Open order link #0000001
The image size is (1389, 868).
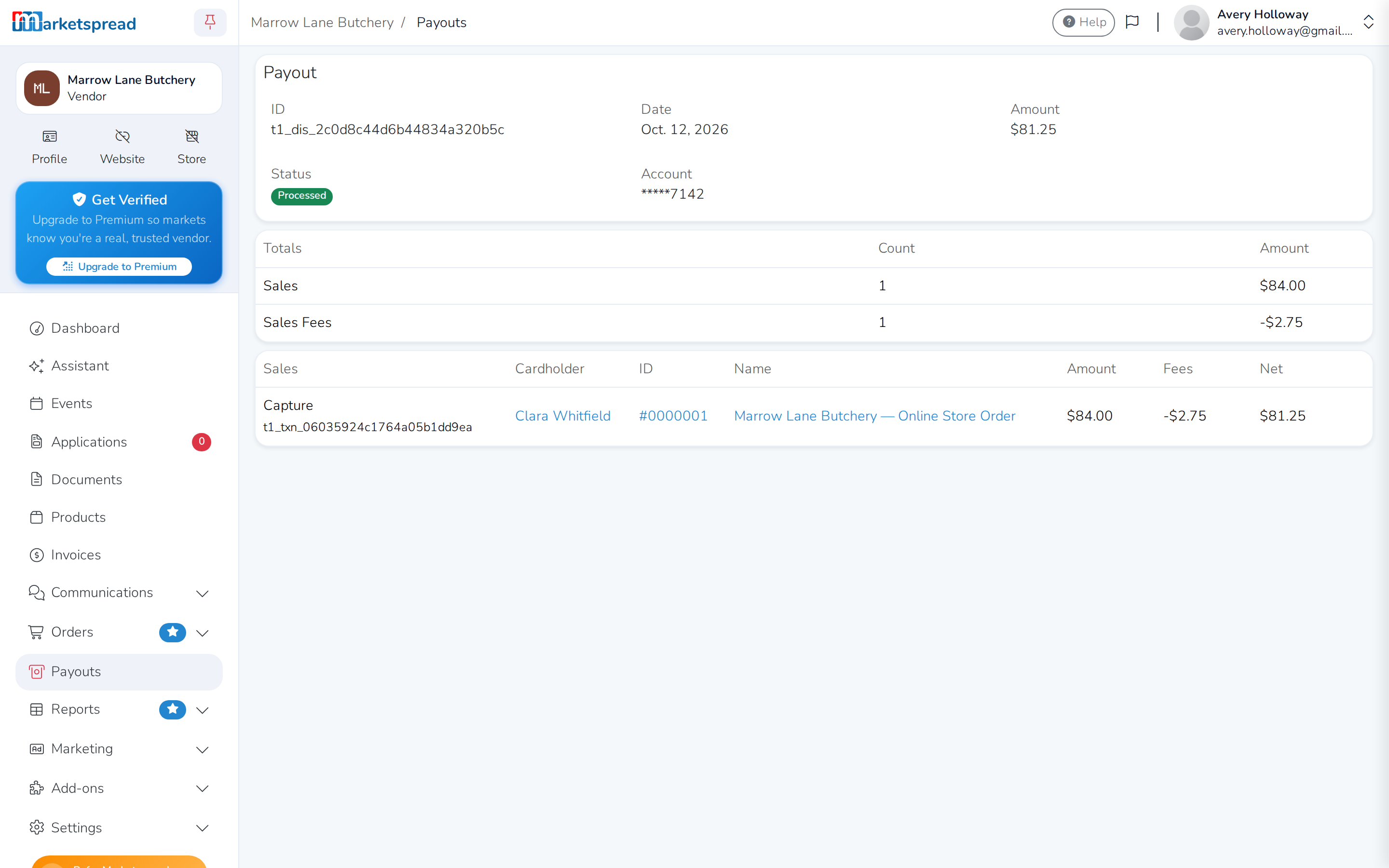pos(673,416)
